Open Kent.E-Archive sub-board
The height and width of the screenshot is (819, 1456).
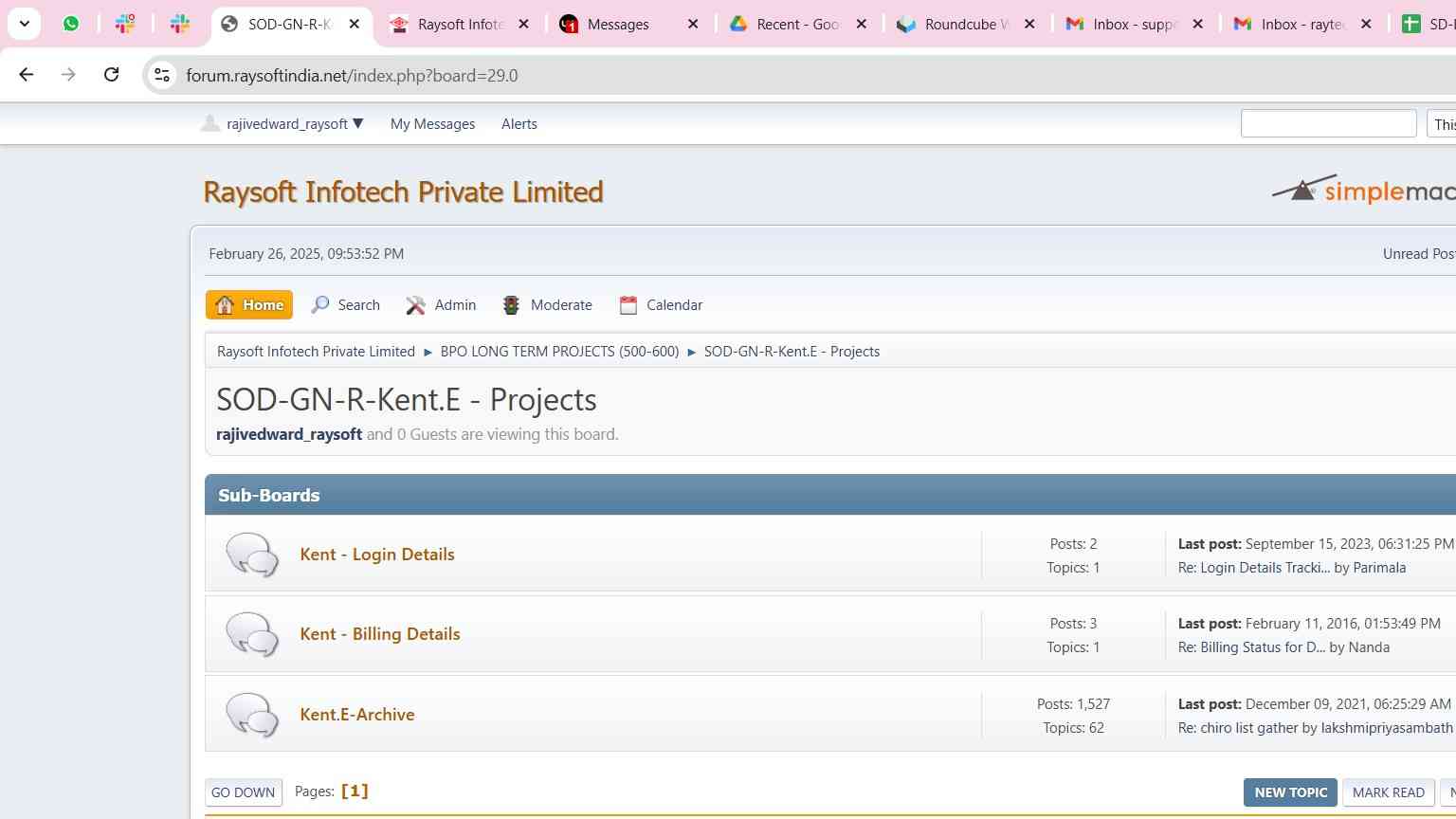click(x=357, y=715)
